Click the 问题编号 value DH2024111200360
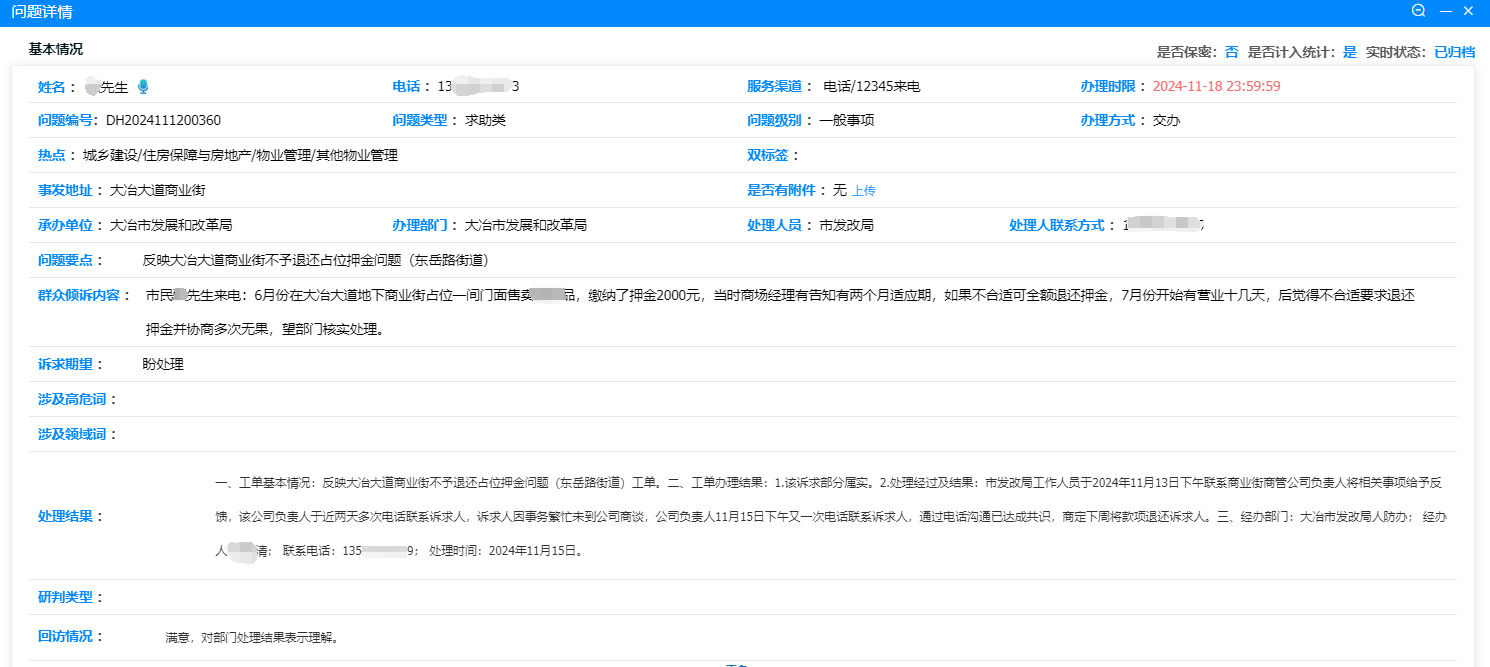This screenshot has height=667, width=1490. (x=163, y=121)
